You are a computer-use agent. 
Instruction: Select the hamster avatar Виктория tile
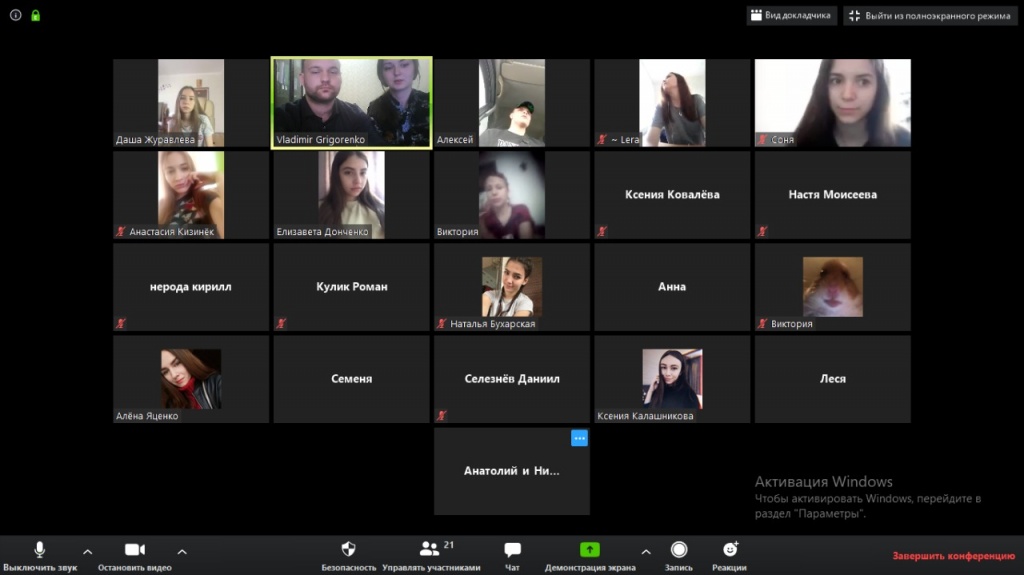(833, 287)
